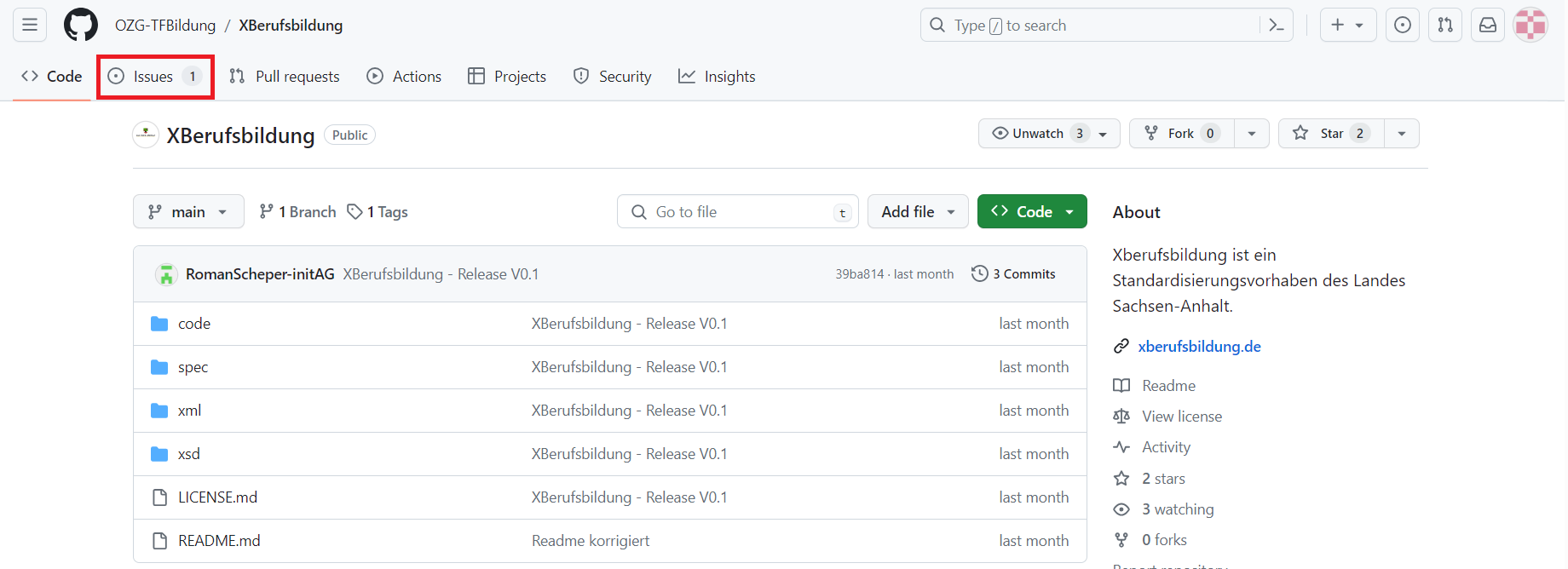Viewport: 1568px width, 569px height.
Task: Open the notifications inbox icon
Action: click(x=1487, y=26)
